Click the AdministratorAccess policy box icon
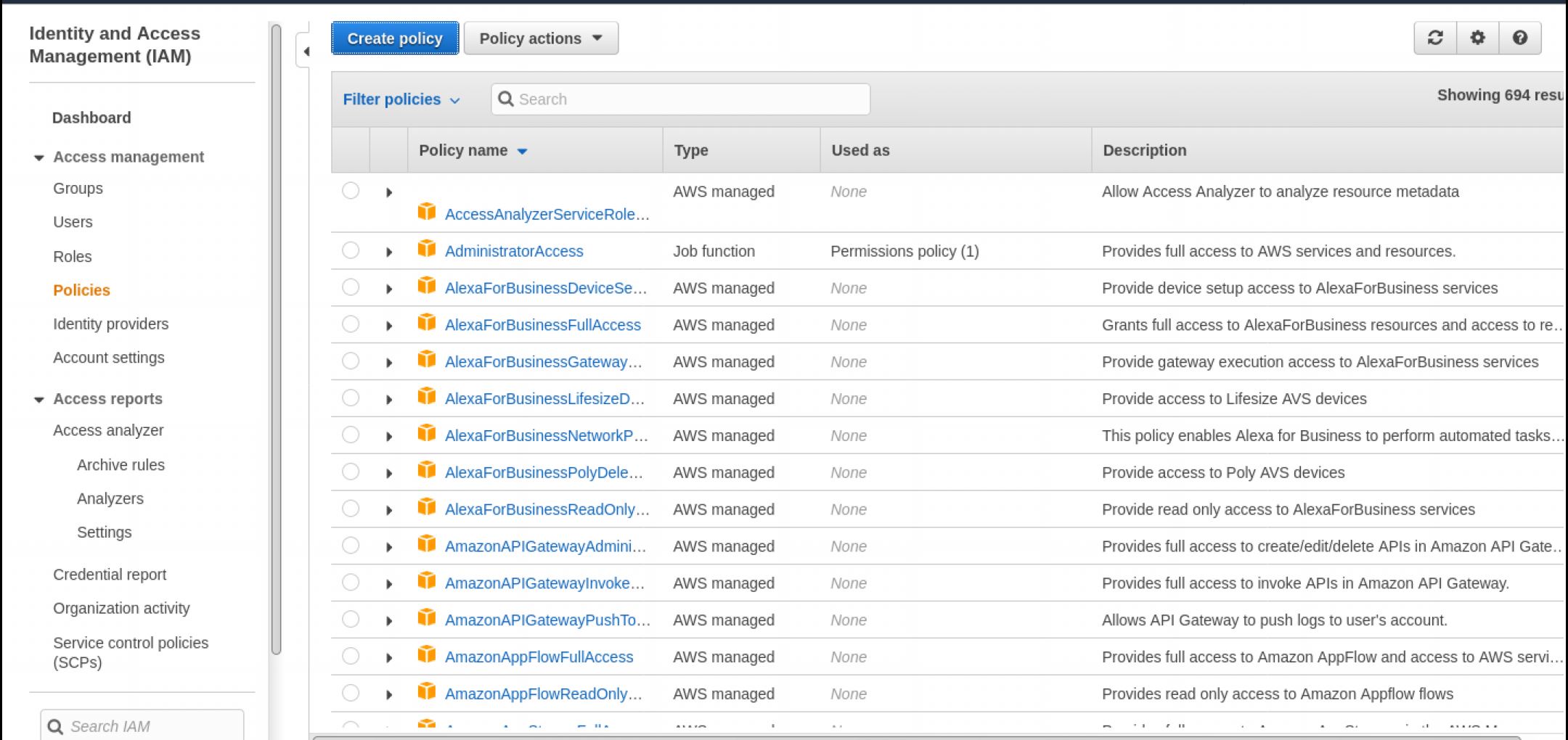 click(427, 250)
